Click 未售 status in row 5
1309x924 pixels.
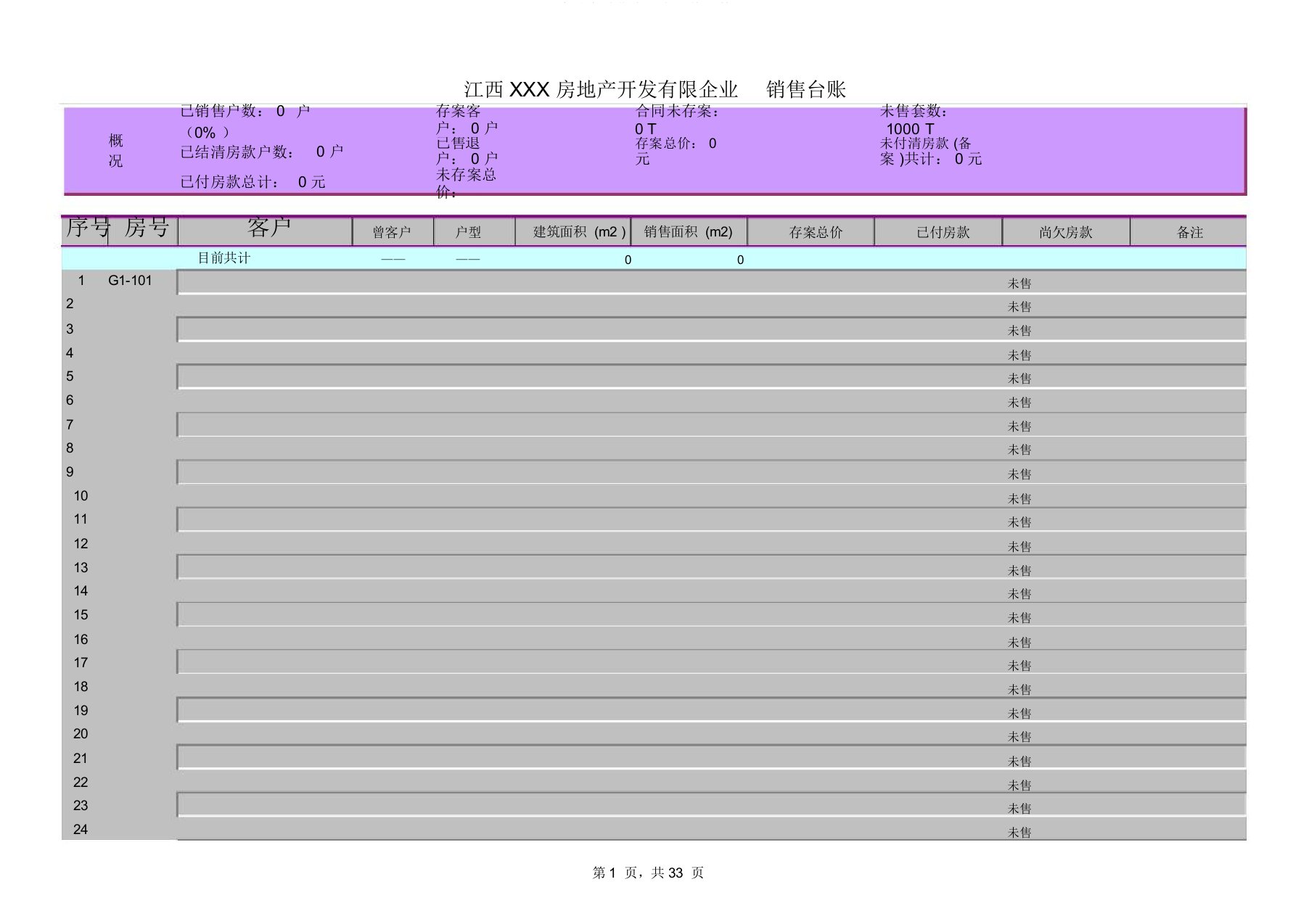1019,379
